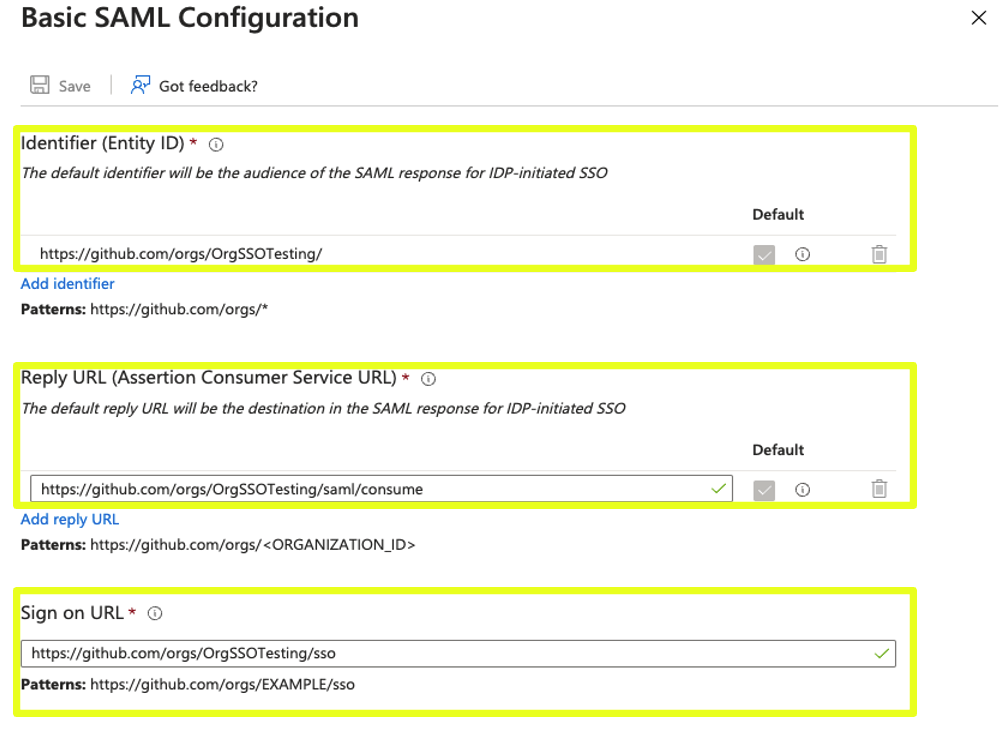Open the Got feedback? link

coord(208,86)
